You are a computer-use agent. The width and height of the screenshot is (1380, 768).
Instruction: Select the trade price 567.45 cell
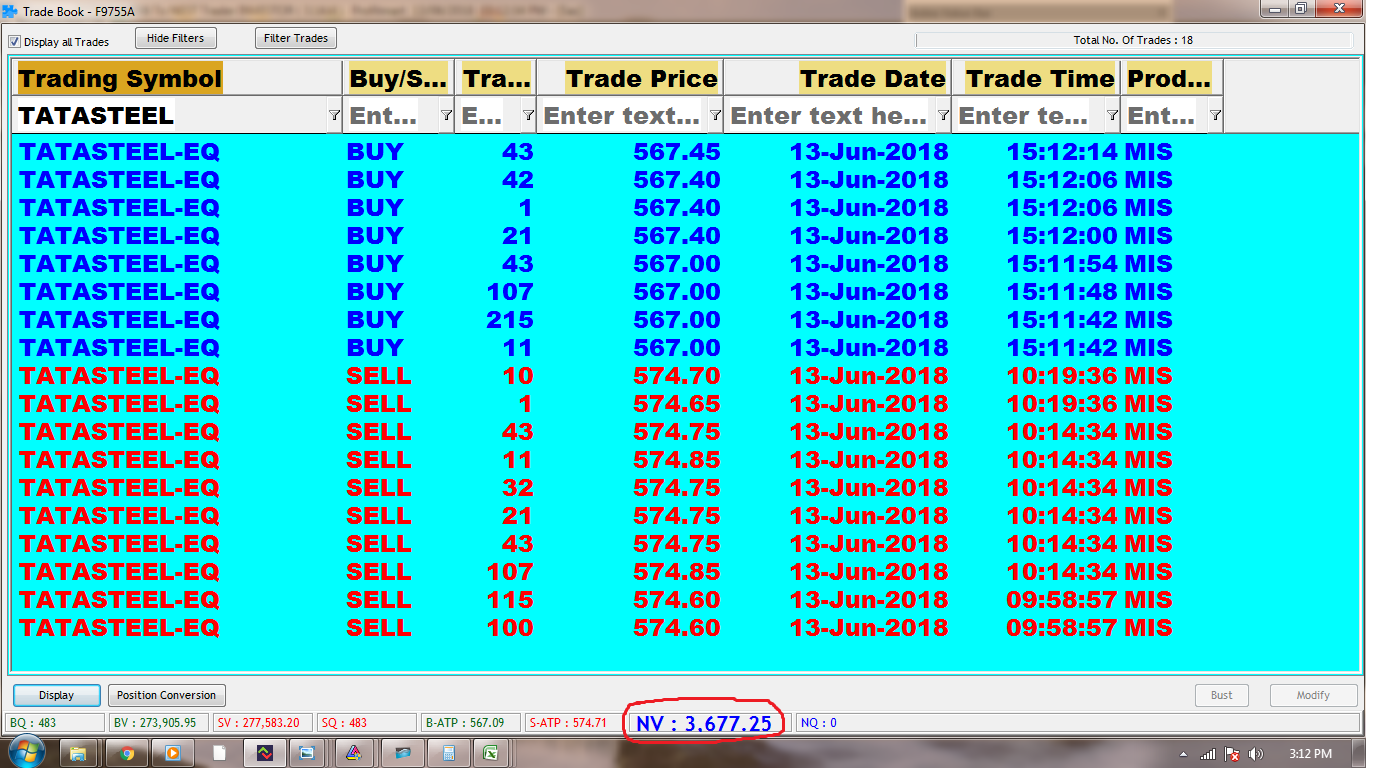tap(677, 152)
